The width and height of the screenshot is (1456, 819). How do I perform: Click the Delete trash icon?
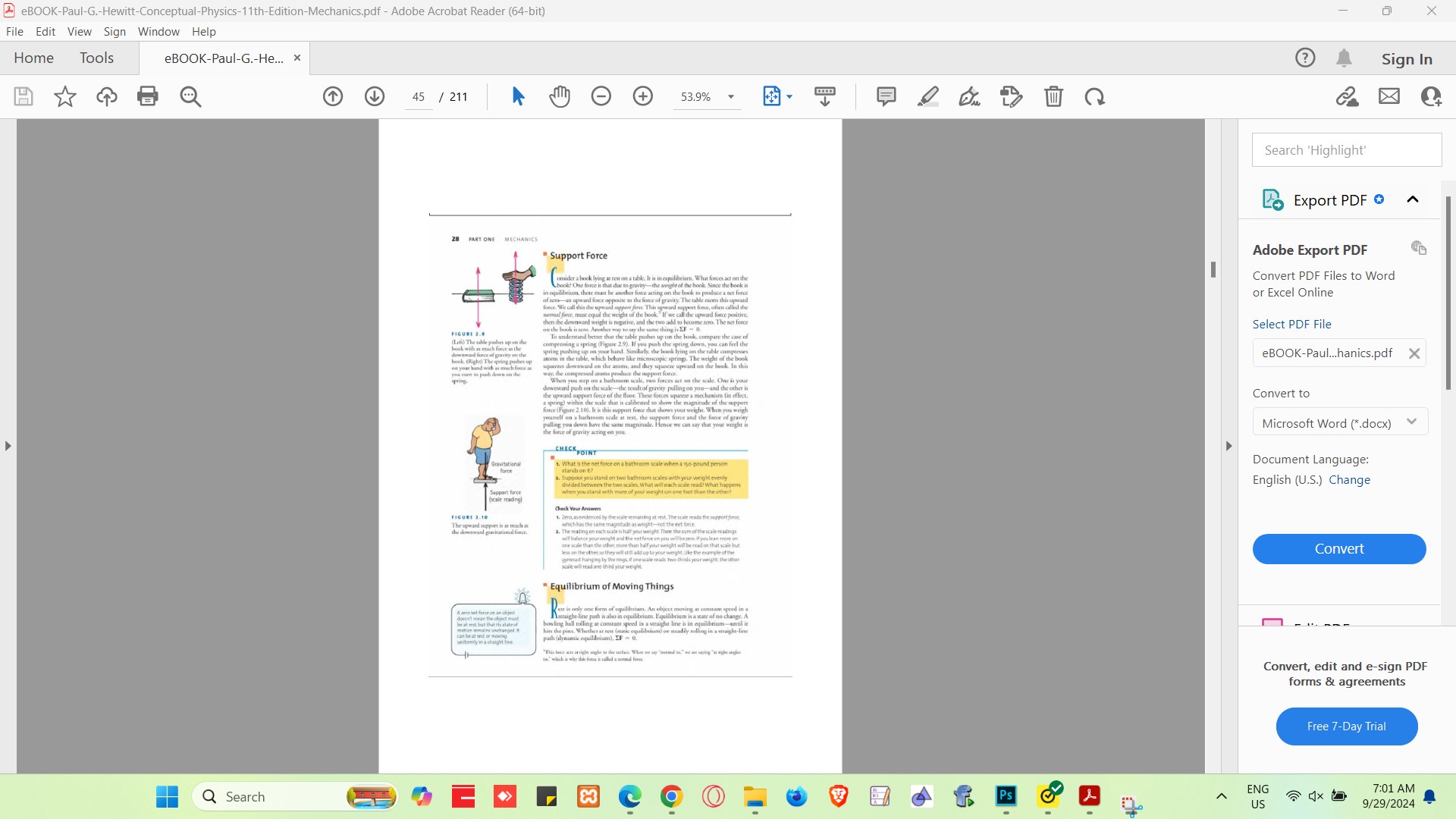click(1053, 96)
